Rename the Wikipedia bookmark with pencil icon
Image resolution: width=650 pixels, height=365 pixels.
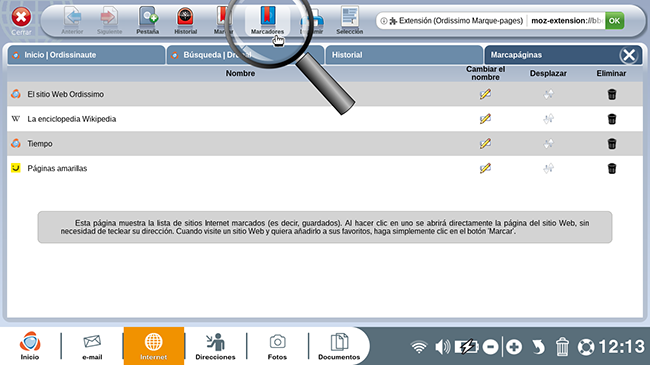tap(485, 119)
